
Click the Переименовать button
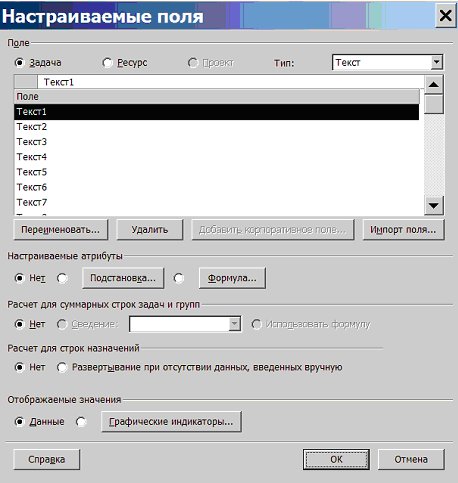(x=61, y=230)
